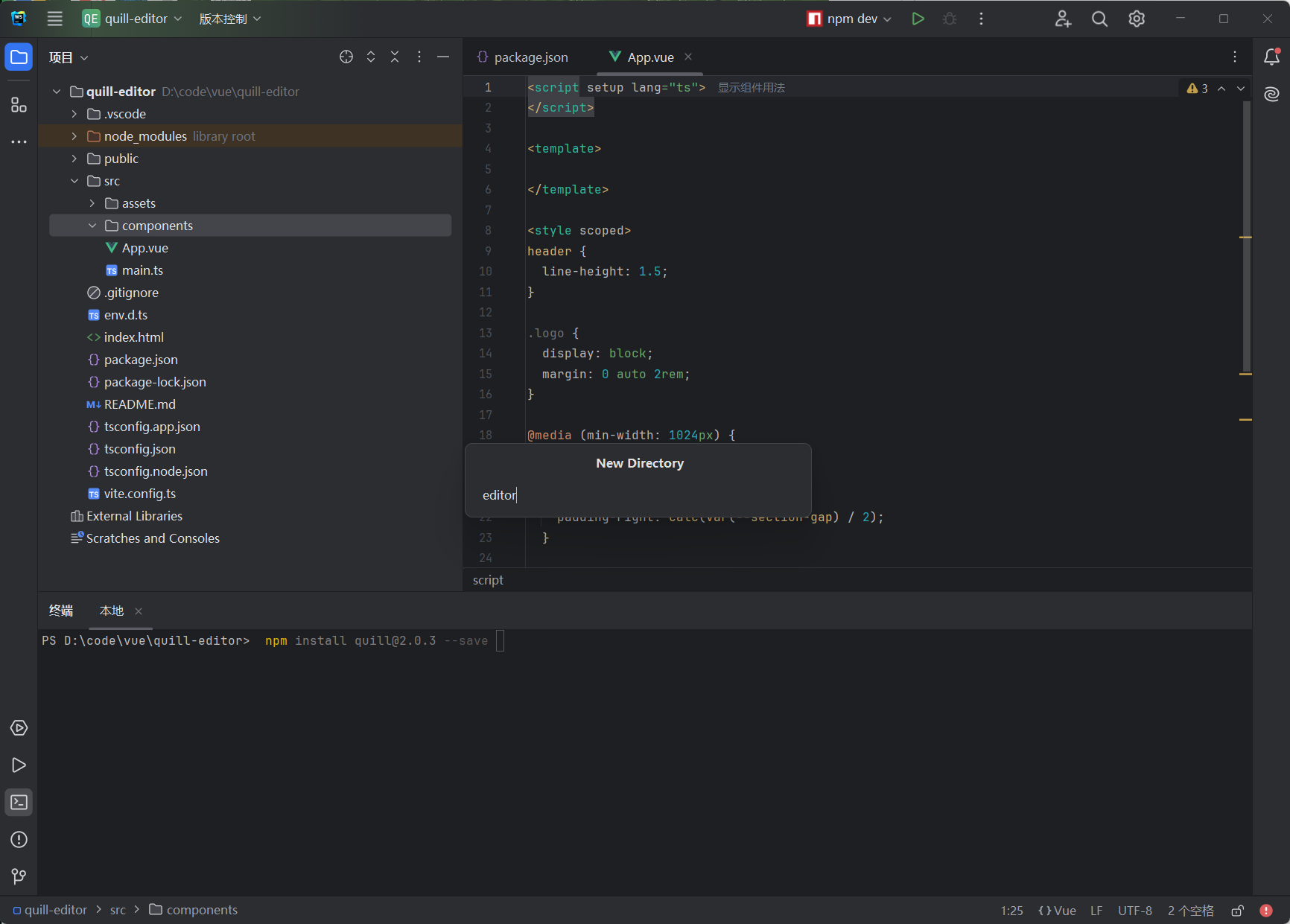Image resolution: width=1290 pixels, height=924 pixels.
Task: Open the Services tool window
Action: (19, 728)
